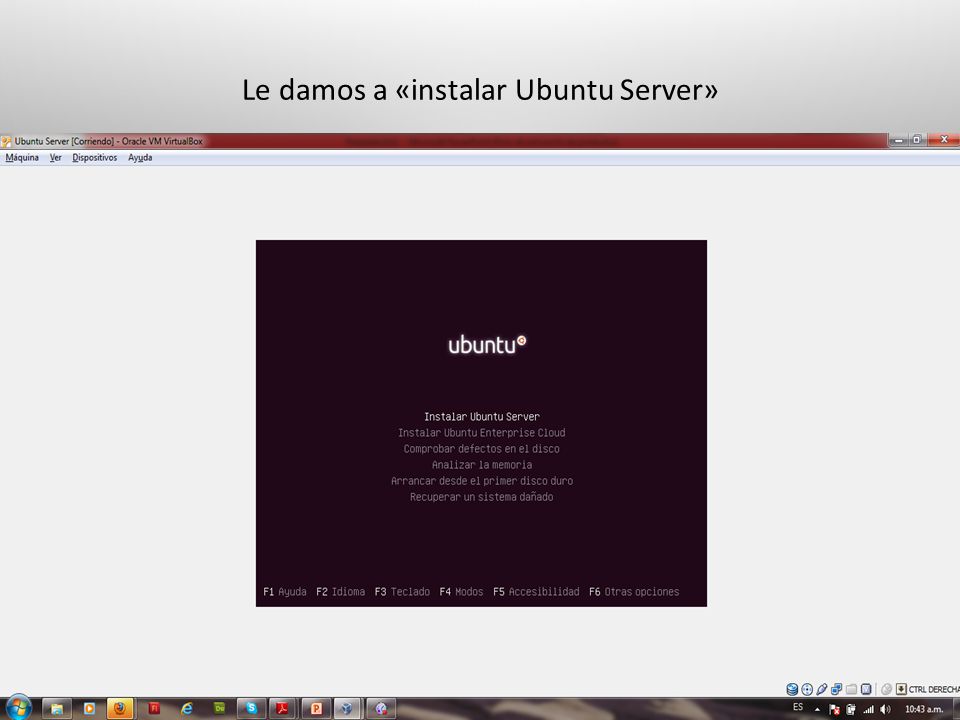Click the host key arrow icon

pyautogui.click(x=901, y=689)
